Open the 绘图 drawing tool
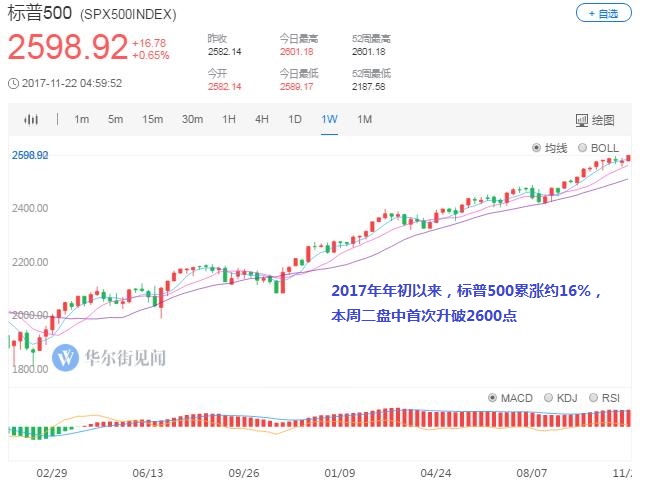Image resolution: width=648 pixels, height=483 pixels. [595, 120]
